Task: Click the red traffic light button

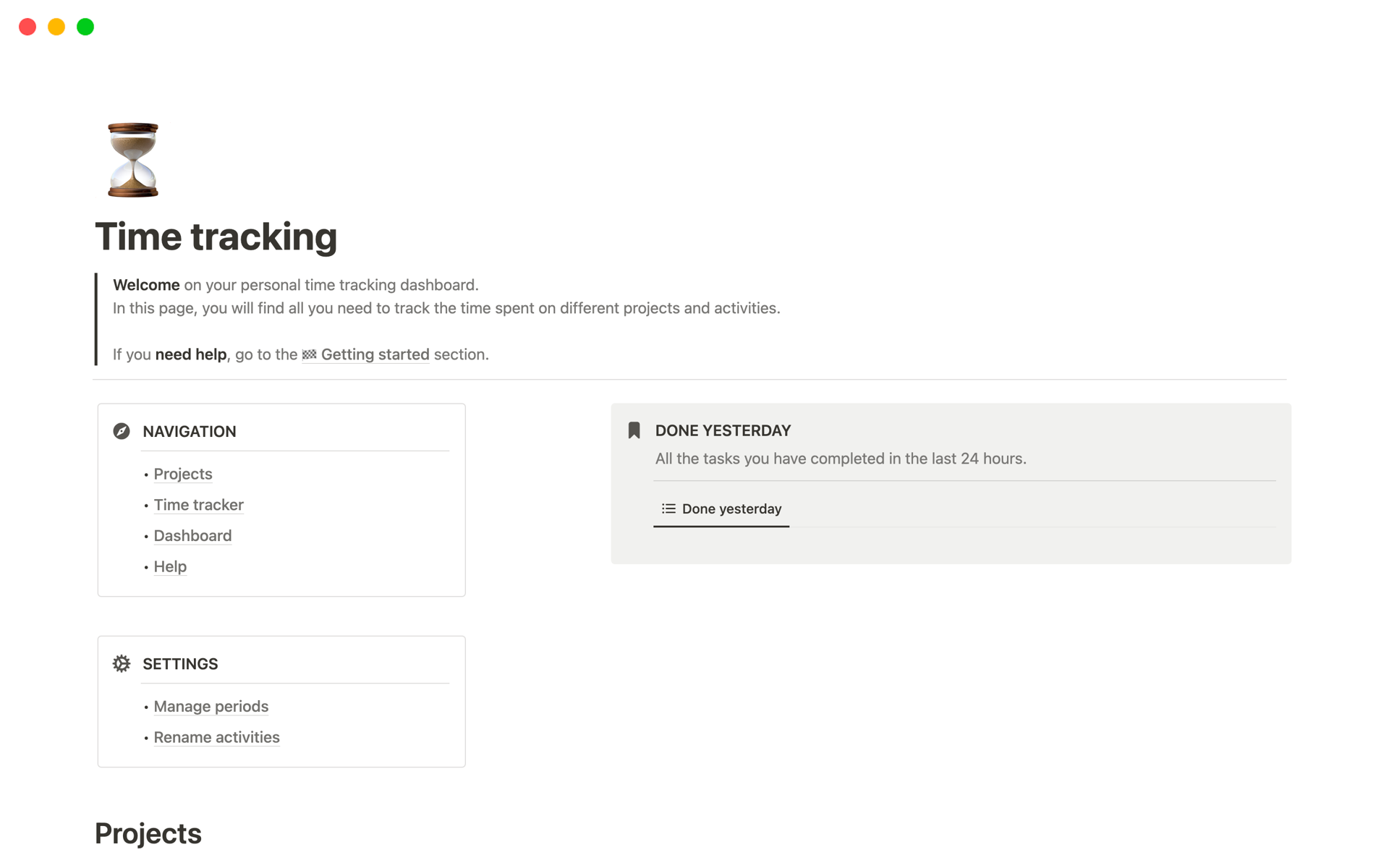Action: (27, 25)
